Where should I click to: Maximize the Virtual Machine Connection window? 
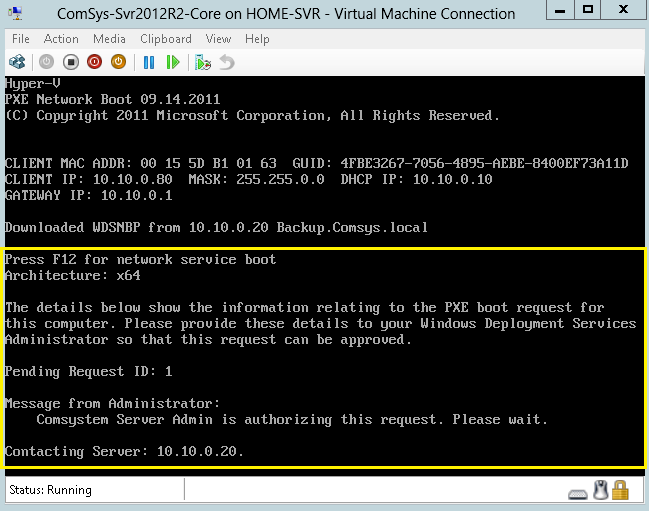coord(587,10)
